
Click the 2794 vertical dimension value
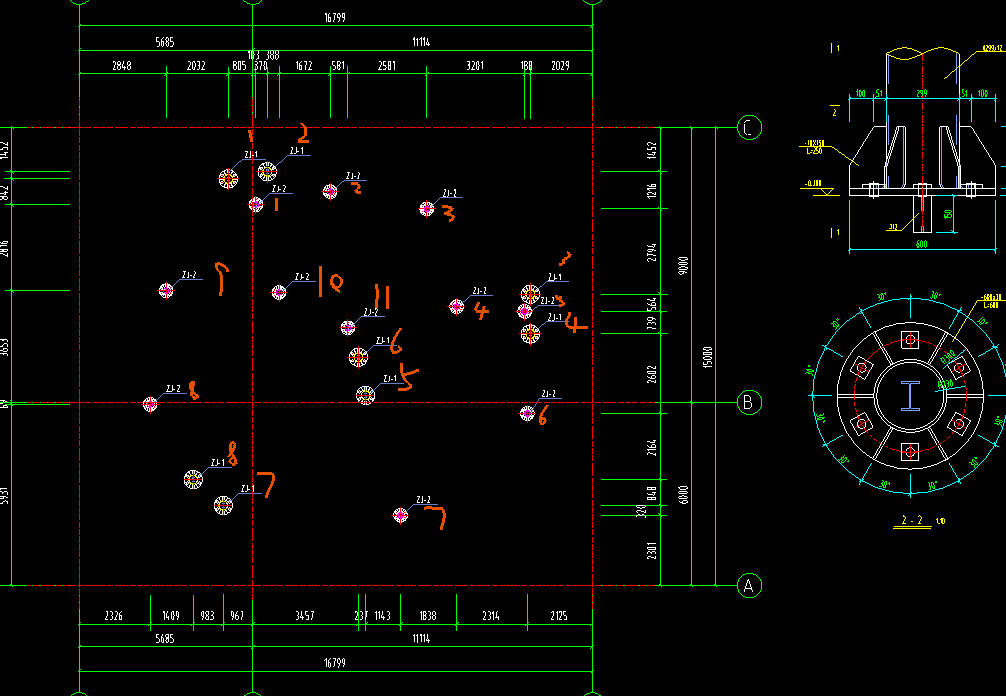pyautogui.click(x=652, y=253)
